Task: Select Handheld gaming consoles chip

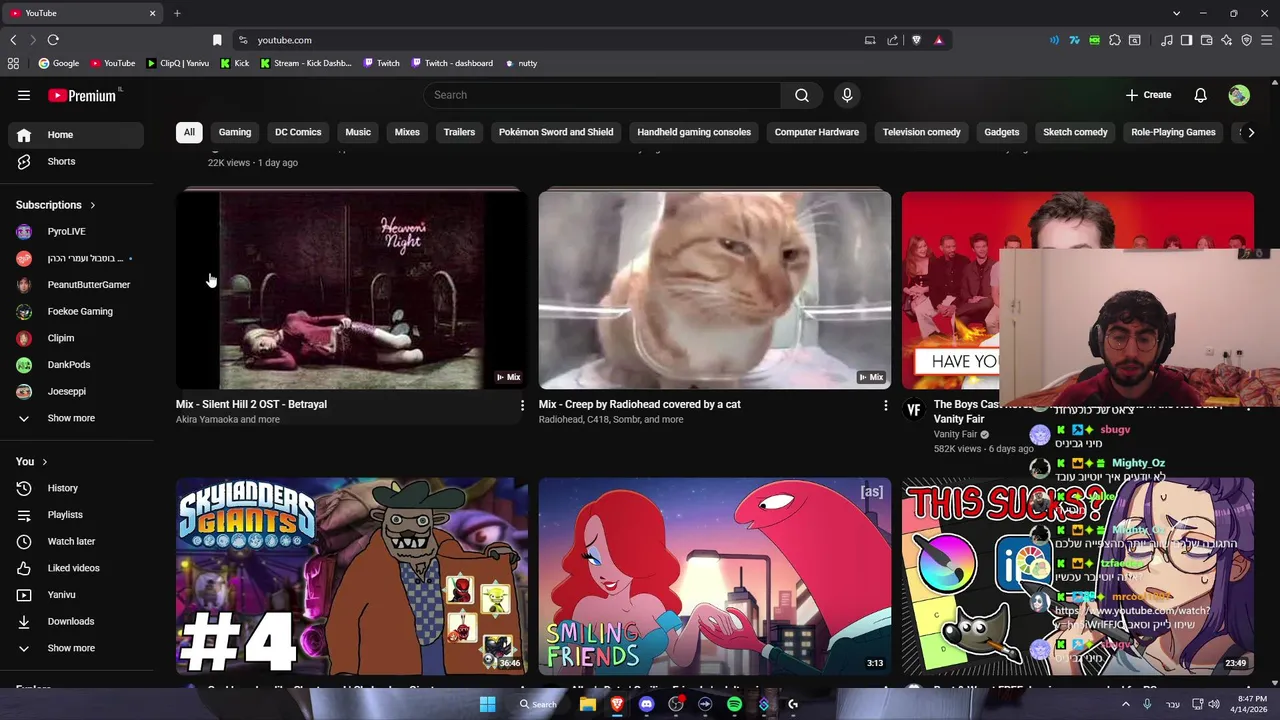Action: click(694, 132)
